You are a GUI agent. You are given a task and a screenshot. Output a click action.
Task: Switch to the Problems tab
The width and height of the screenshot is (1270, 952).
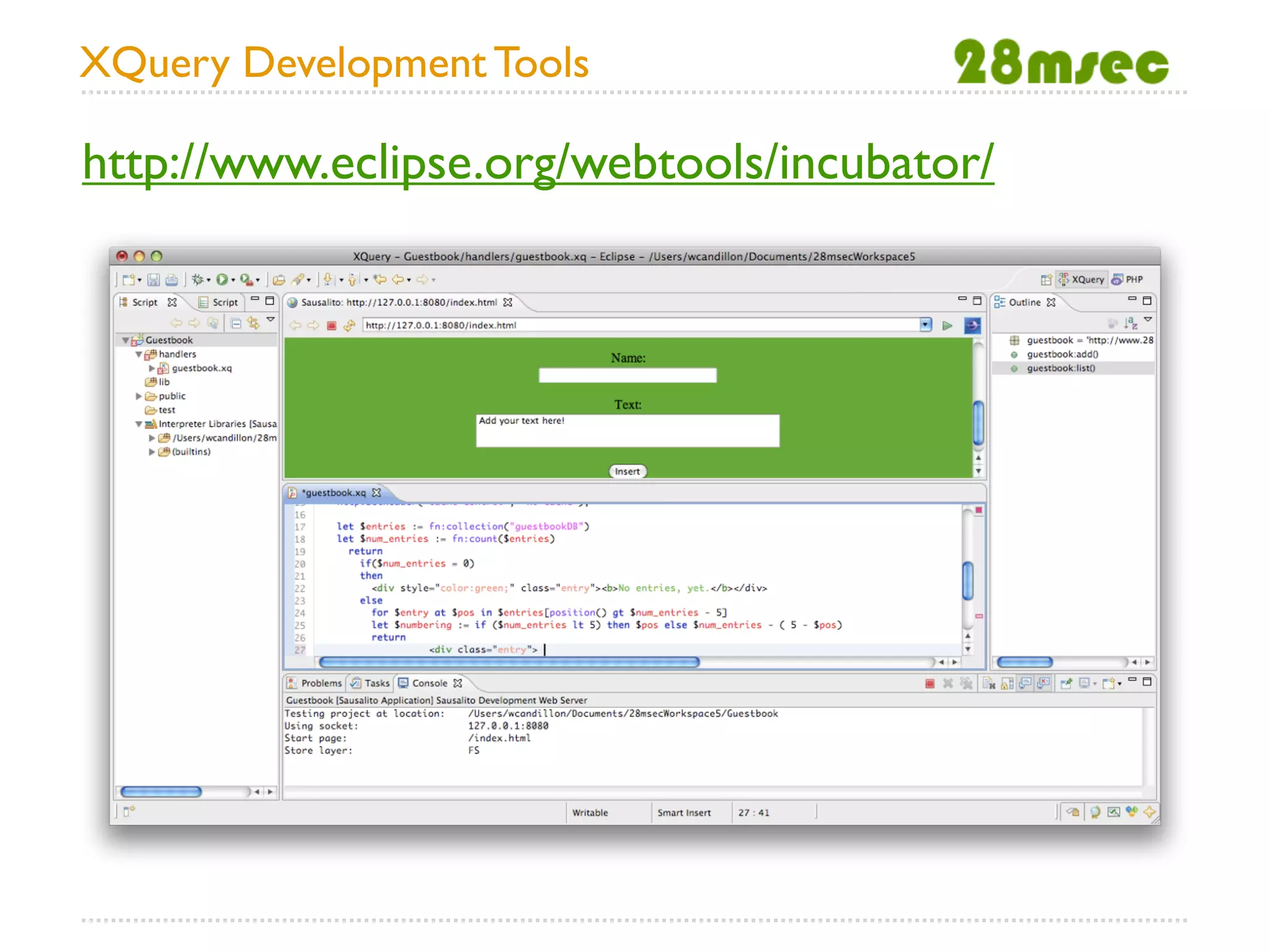[314, 683]
